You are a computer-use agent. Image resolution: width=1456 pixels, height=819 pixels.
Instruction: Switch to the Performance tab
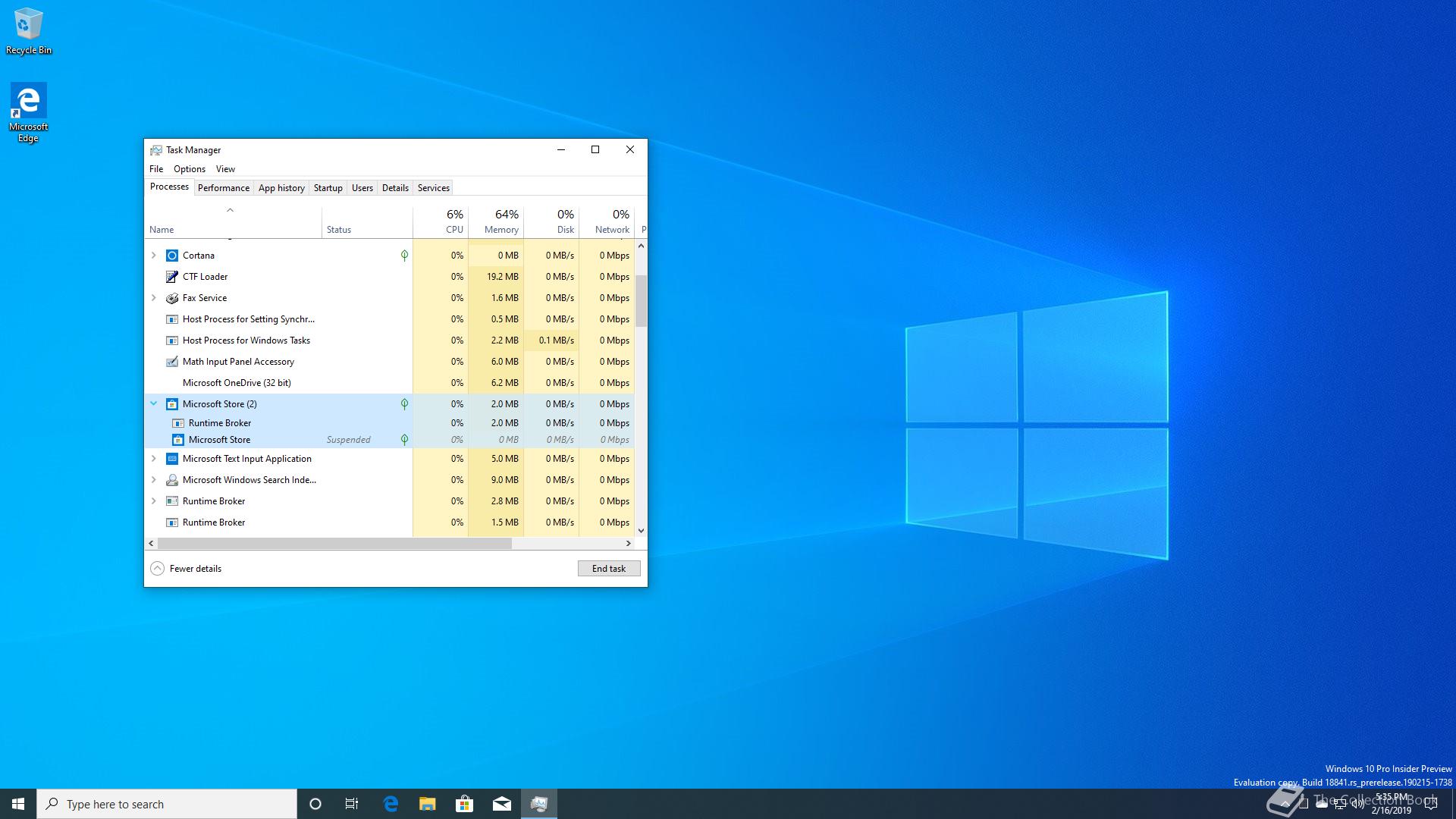coord(224,188)
